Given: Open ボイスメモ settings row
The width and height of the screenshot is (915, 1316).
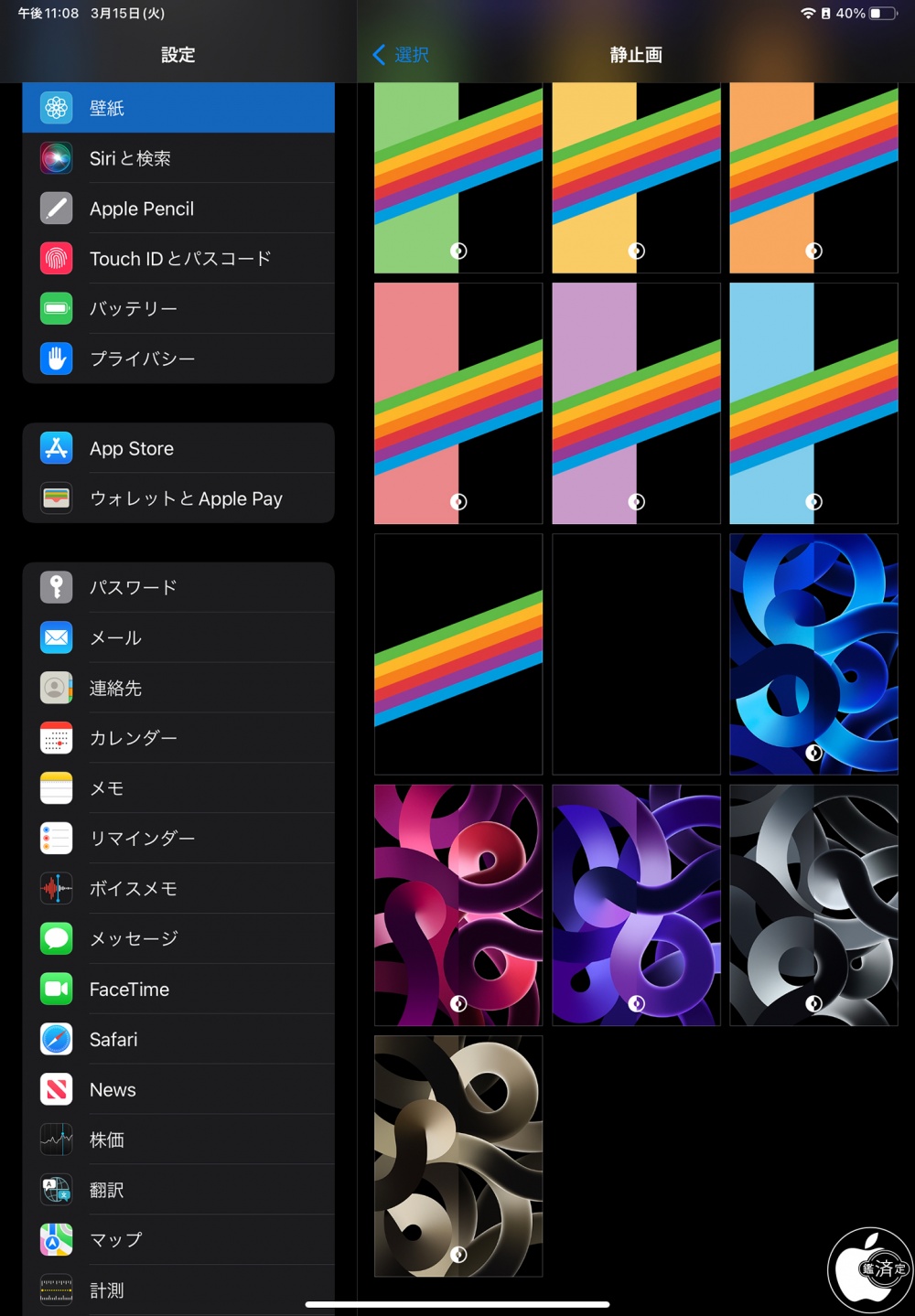Looking at the screenshot, I should (178, 889).
